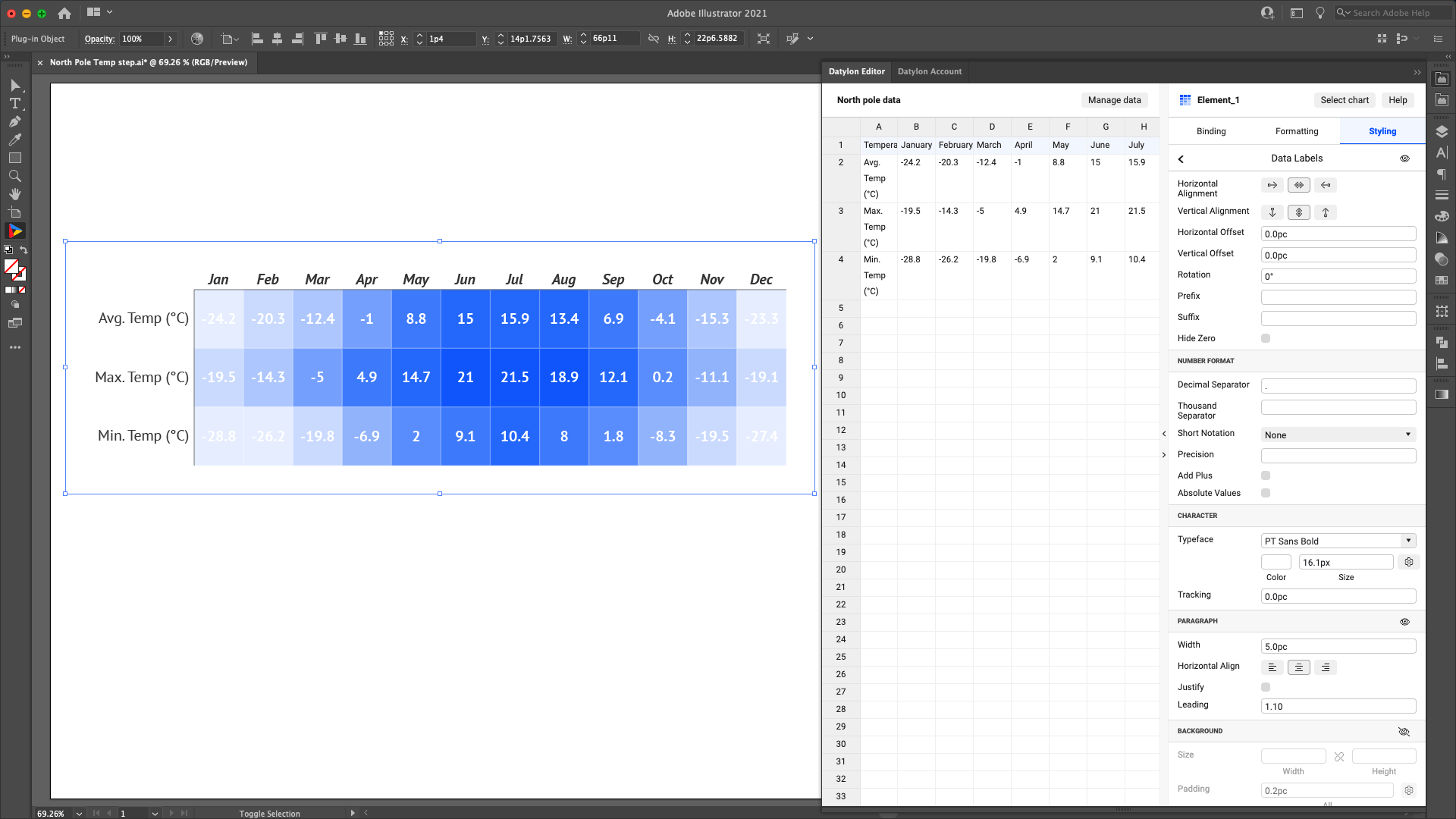Select the Hand tool
Screen dimensions: 1456x819
click(x=15, y=194)
